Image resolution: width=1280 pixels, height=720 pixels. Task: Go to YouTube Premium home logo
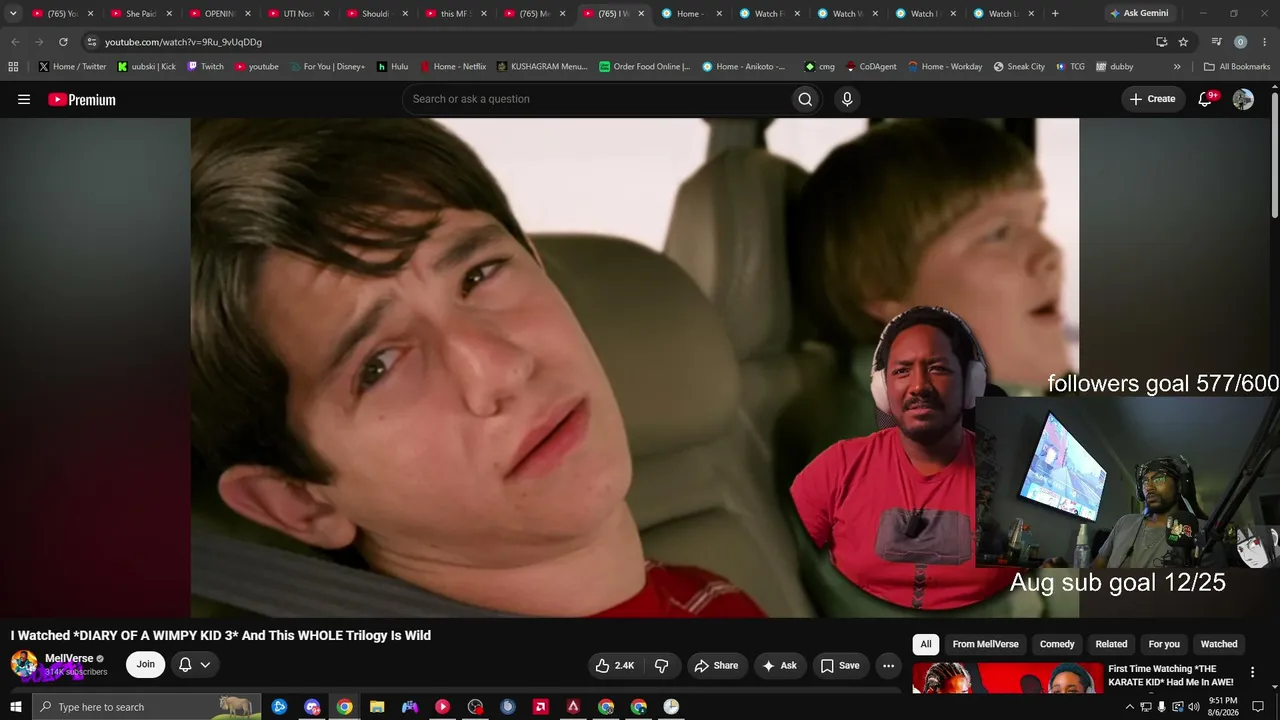coord(82,99)
